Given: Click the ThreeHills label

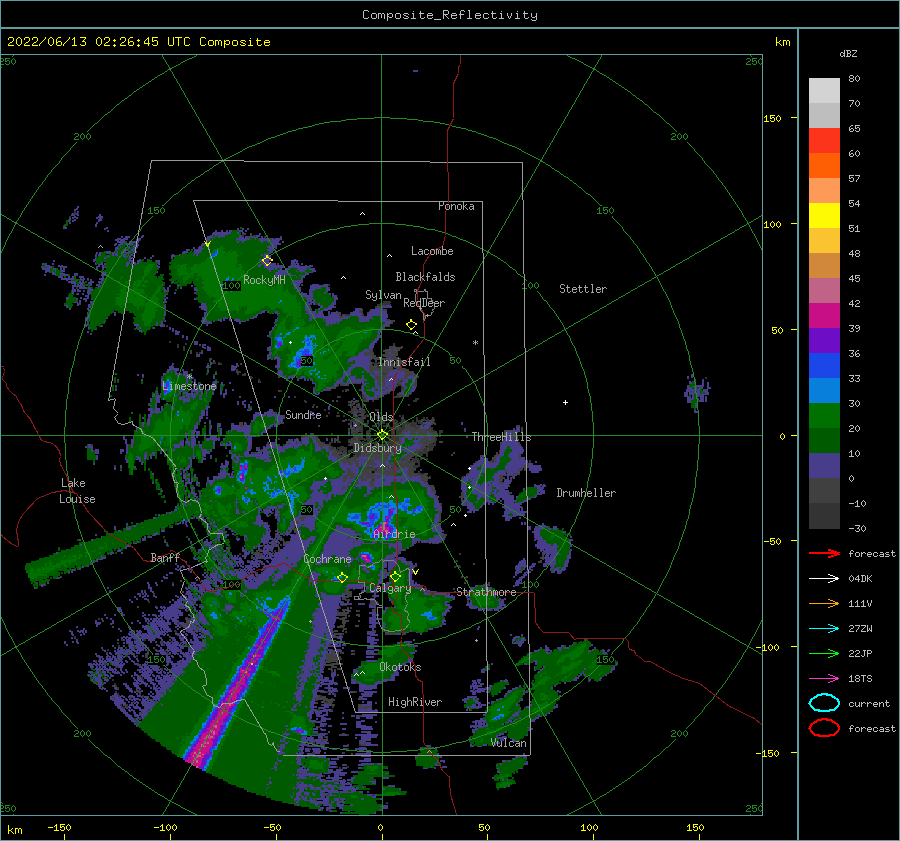Looking at the screenshot, I should (502, 437).
